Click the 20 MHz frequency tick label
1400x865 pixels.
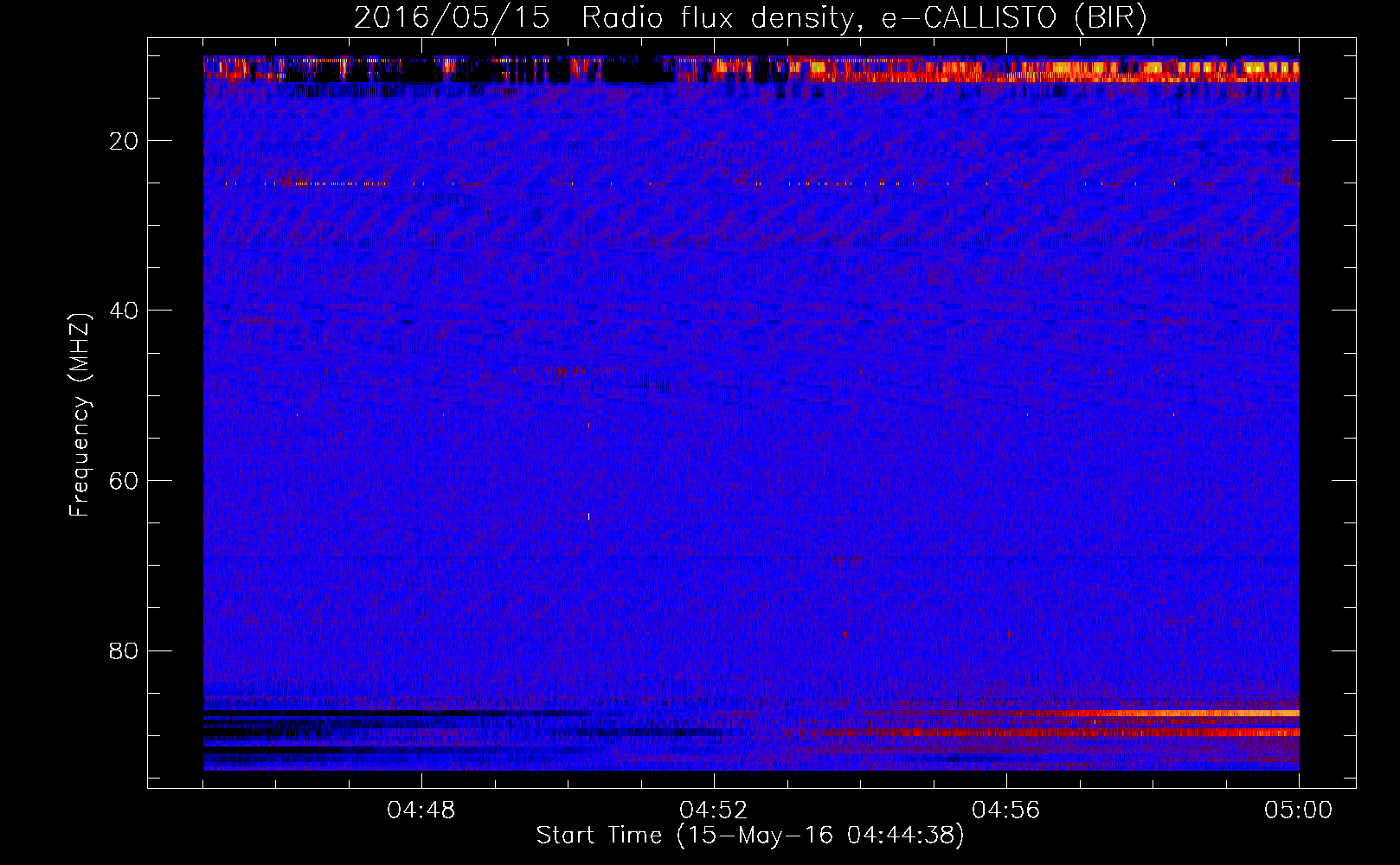[x=125, y=141]
